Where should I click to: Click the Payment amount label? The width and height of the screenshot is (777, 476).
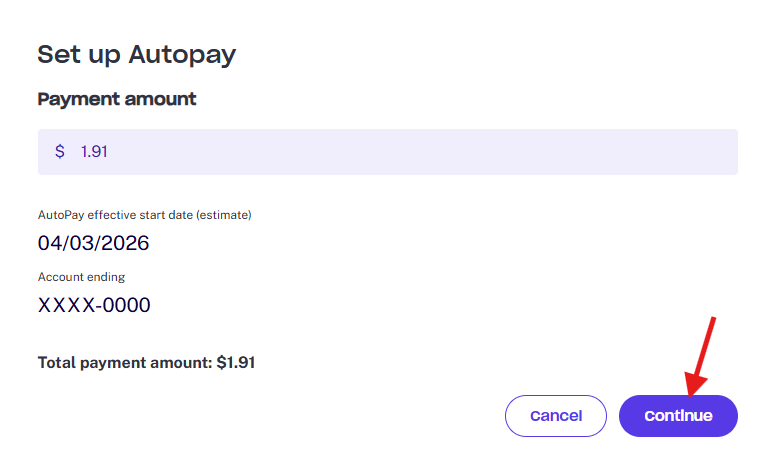click(117, 99)
